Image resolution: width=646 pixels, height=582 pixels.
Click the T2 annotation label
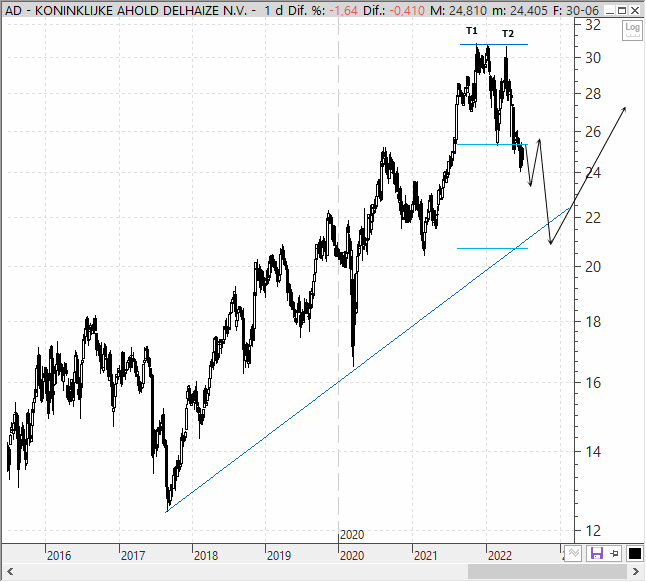pyautogui.click(x=508, y=34)
